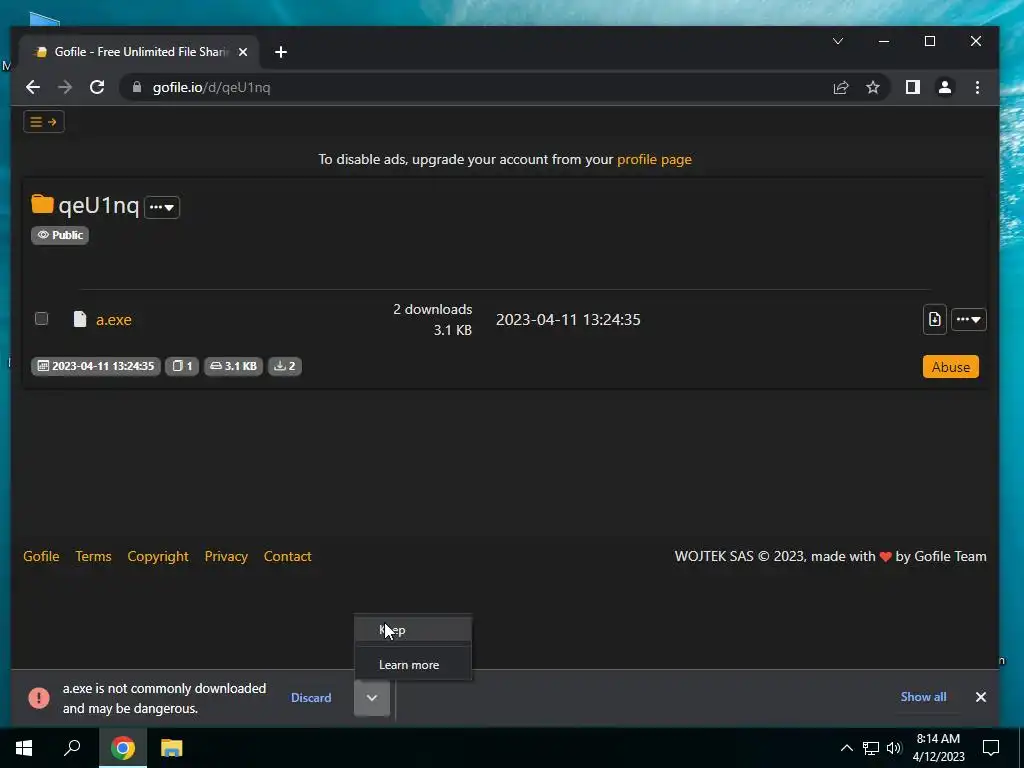
Task: Open Chrome side panel
Action: click(912, 87)
